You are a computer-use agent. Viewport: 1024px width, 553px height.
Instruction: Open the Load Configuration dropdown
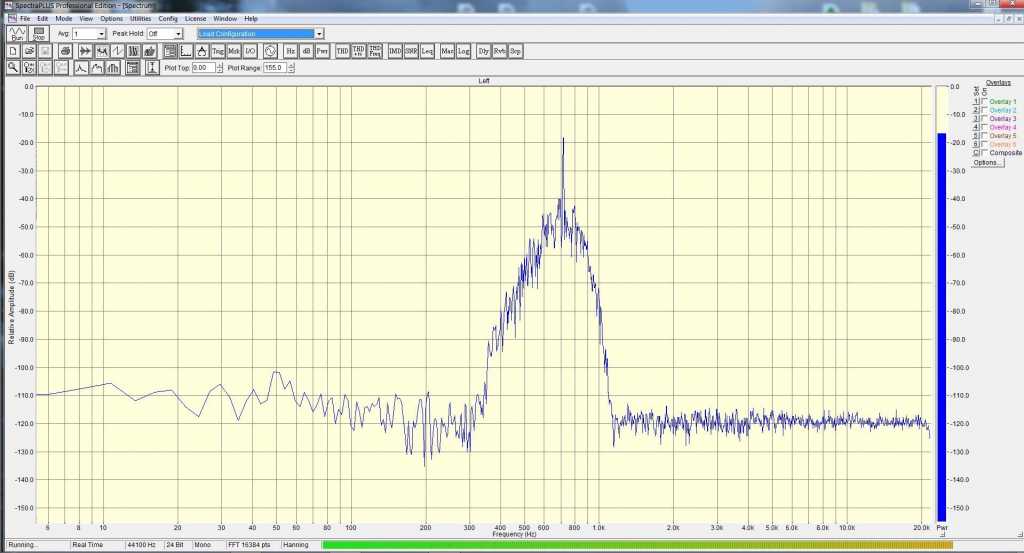point(319,33)
